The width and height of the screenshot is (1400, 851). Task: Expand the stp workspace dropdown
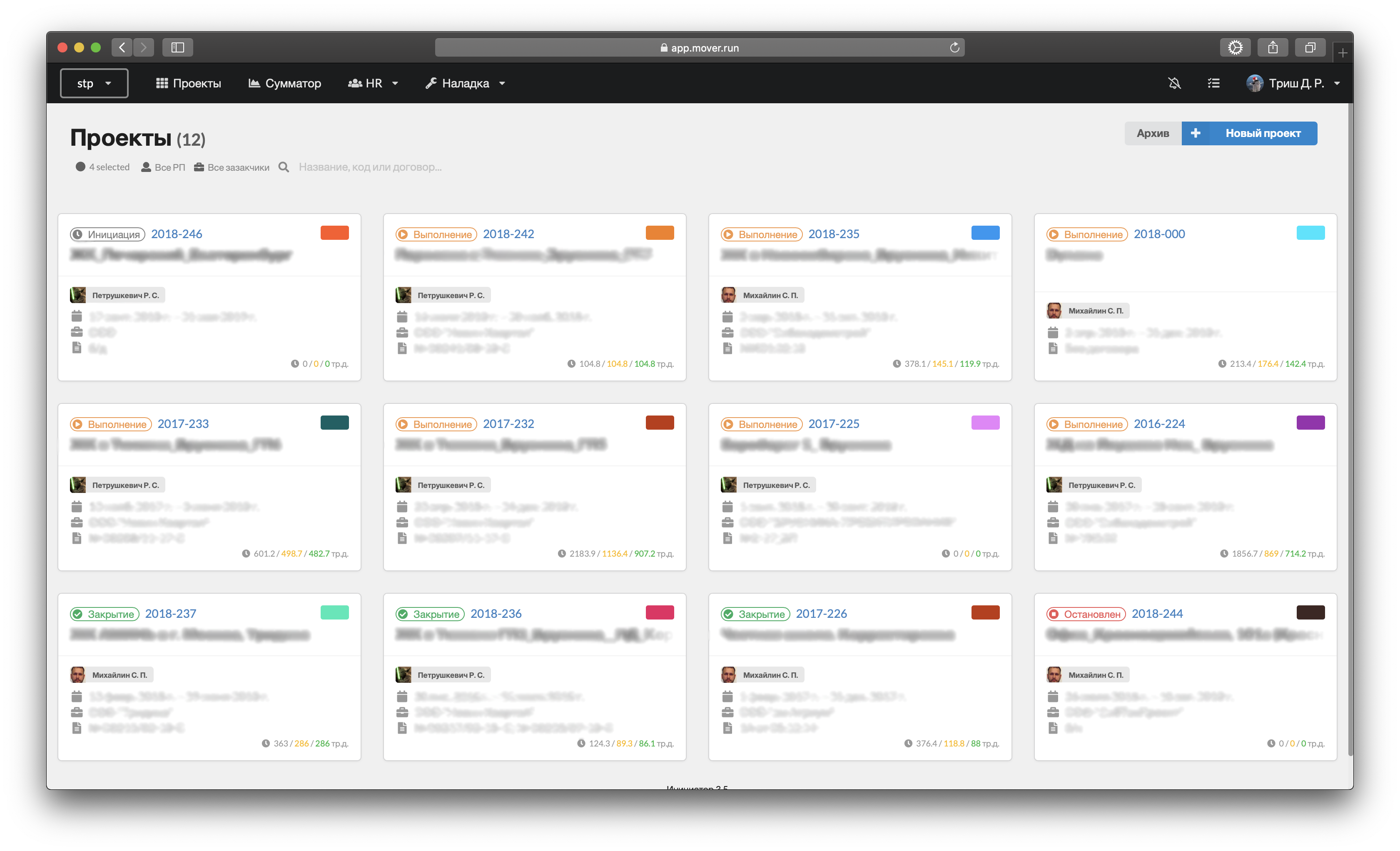[x=94, y=84]
